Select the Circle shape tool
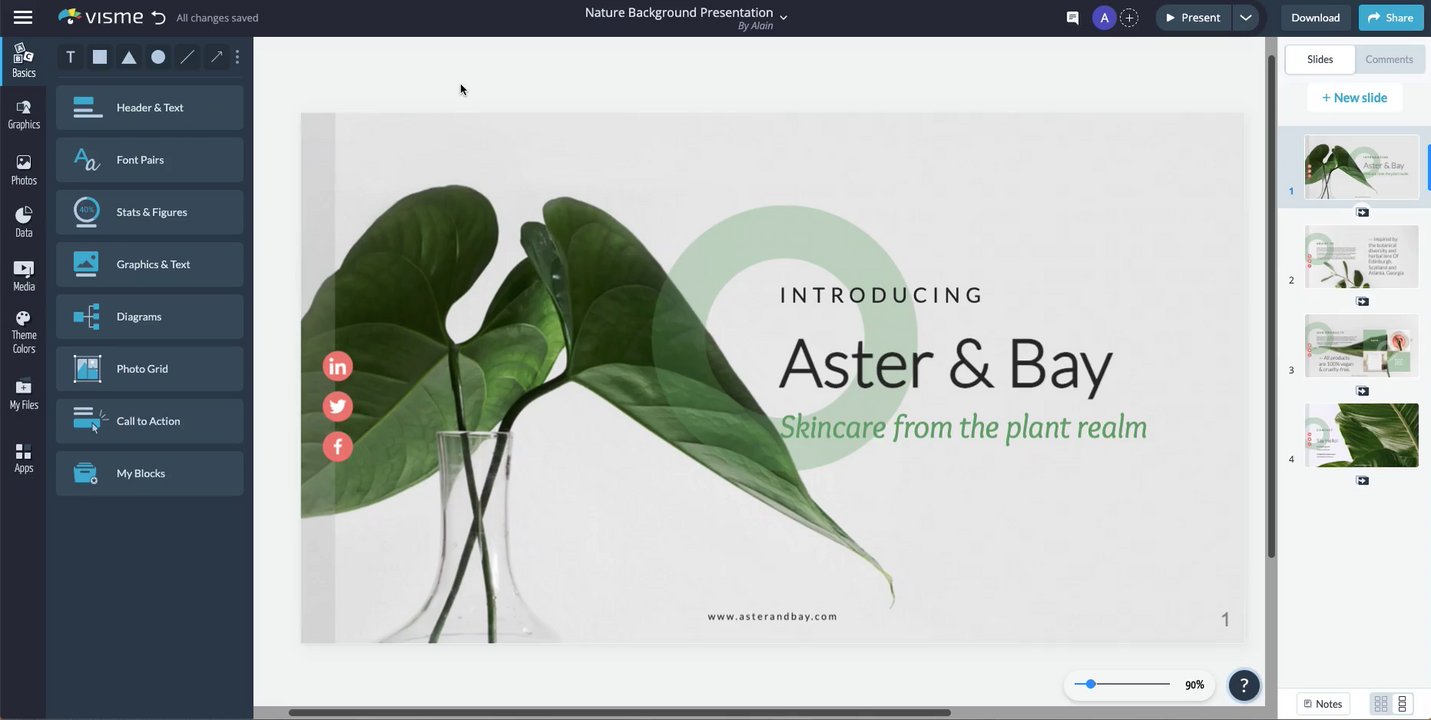 [x=158, y=57]
